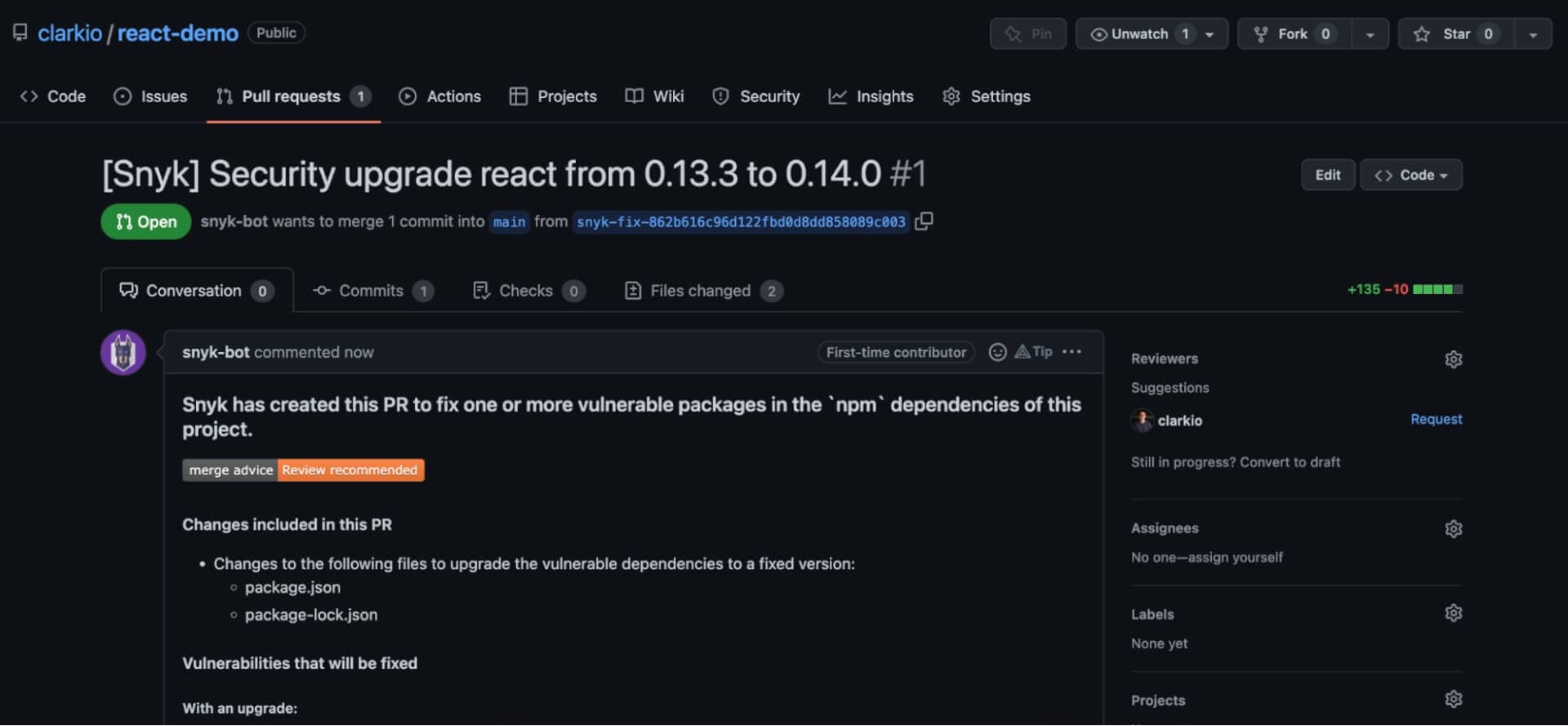Screen dimensions: 1568x726
Task: Fork the repository
Action: tap(1294, 34)
